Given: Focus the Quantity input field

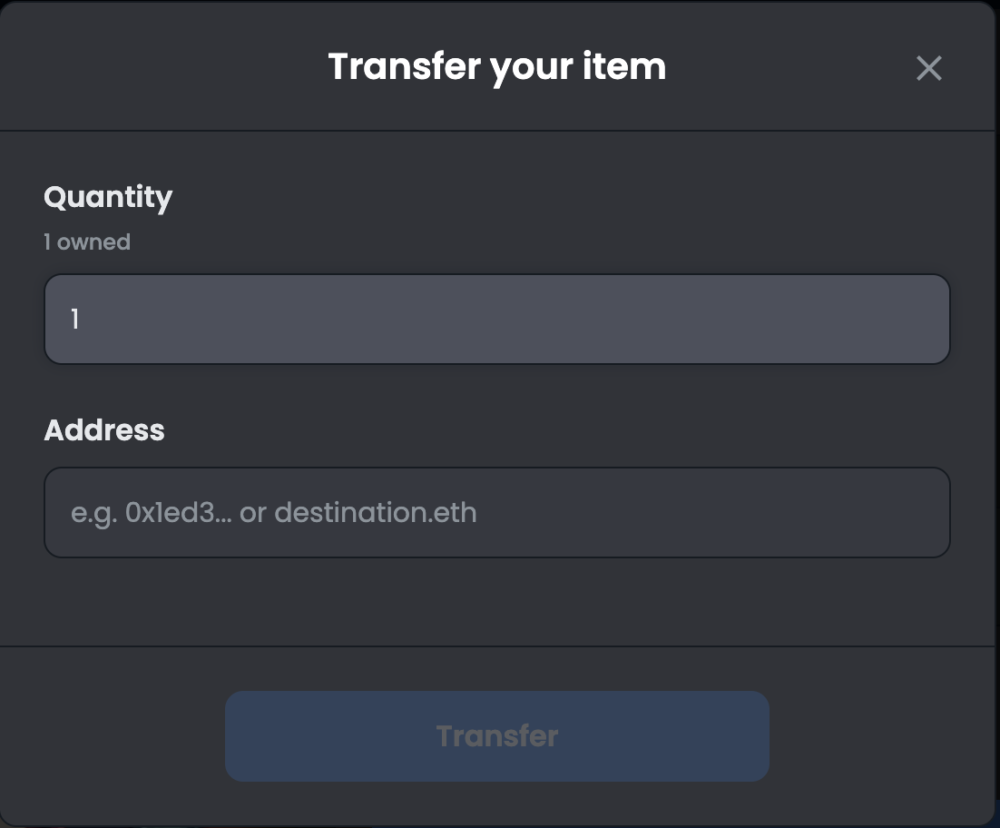Looking at the screenshot, I should tap(497, 319).
